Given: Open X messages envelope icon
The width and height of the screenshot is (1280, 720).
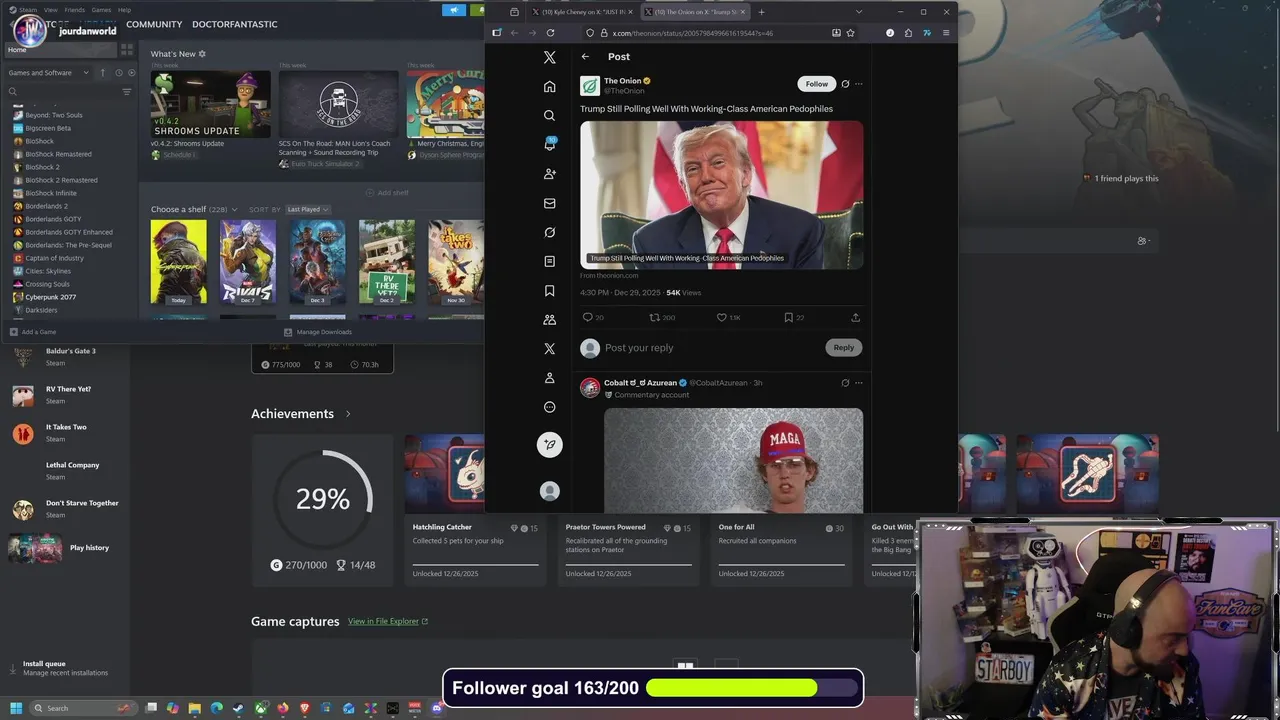Looking at the screenshot, I should (x=549, y=203).
